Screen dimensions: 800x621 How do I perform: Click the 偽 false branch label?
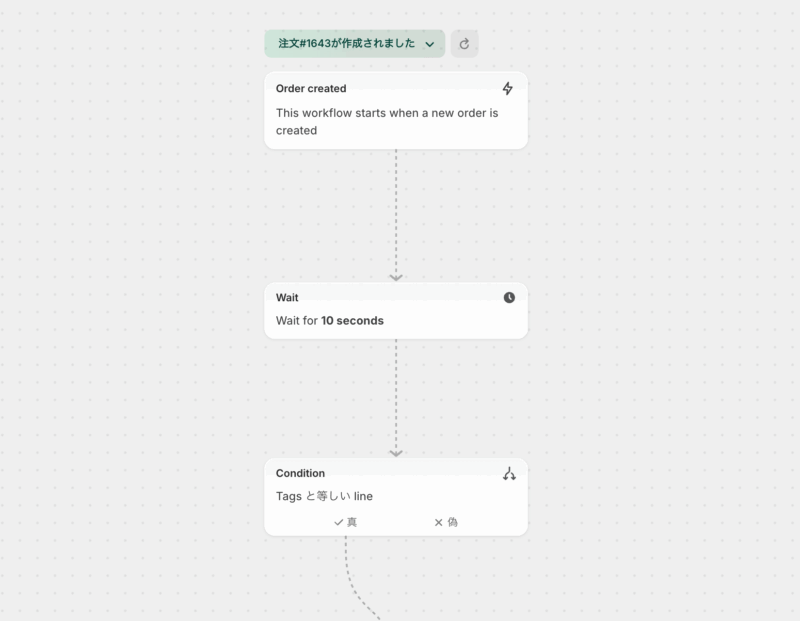tap(452, 522)
